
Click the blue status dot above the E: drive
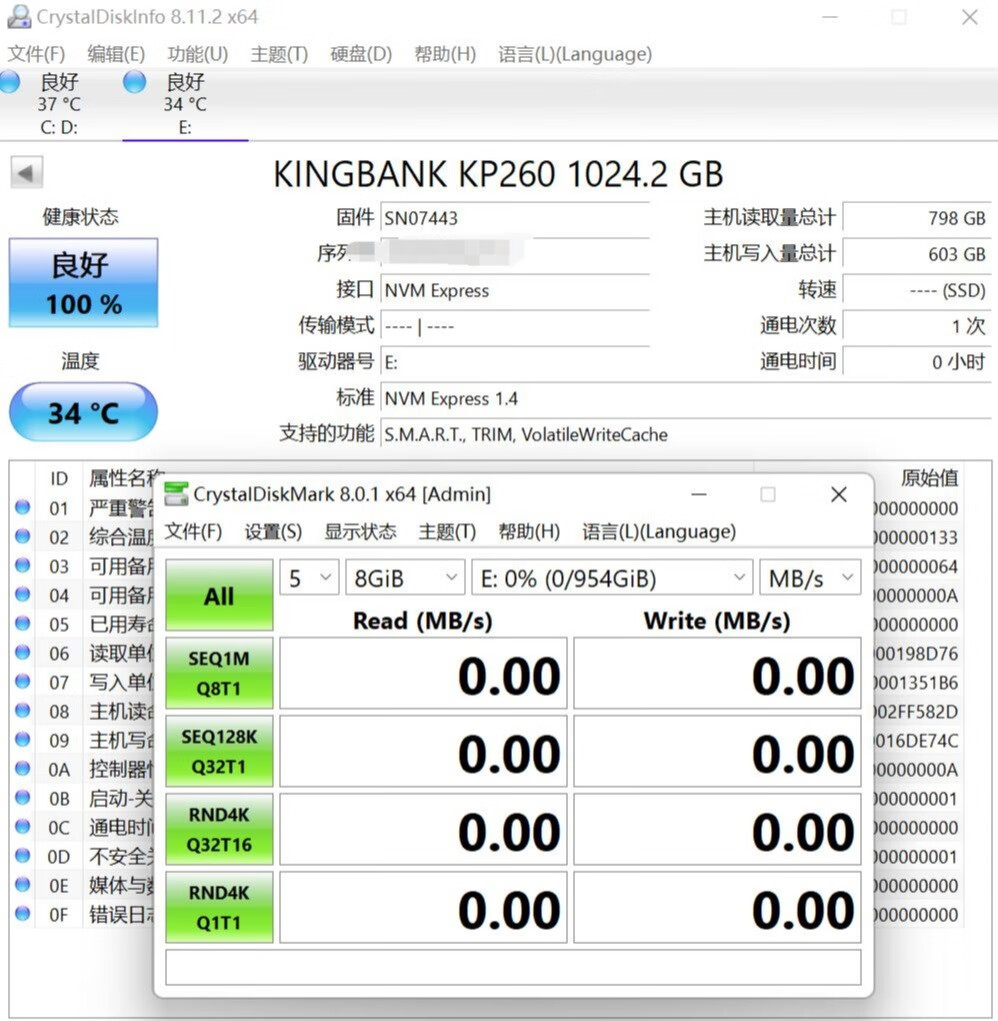pos(133,82)
